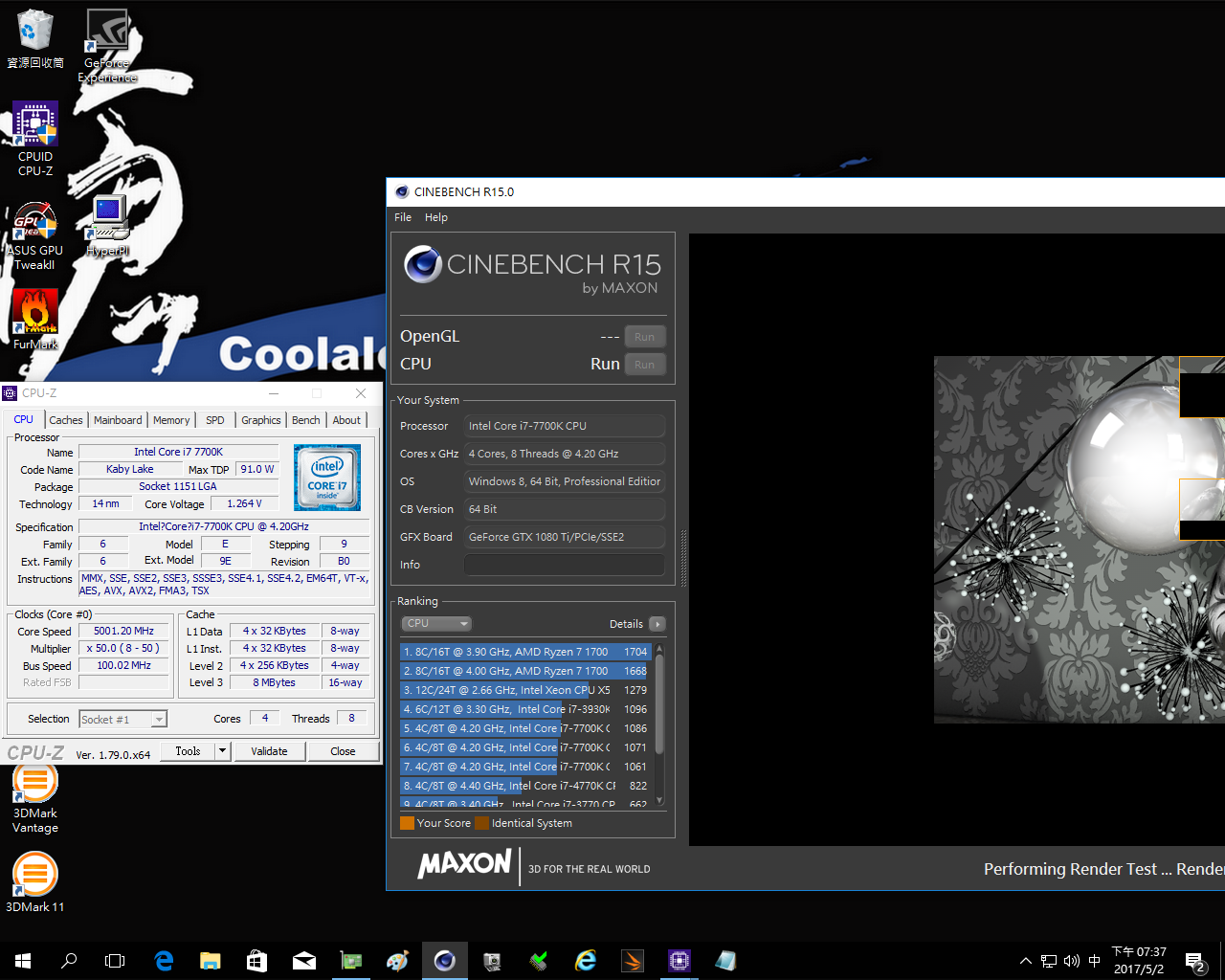Screen dimensions: 1225x980
Task: Select ranking entry i7-3930K score 1096
Action: [524, 709]
